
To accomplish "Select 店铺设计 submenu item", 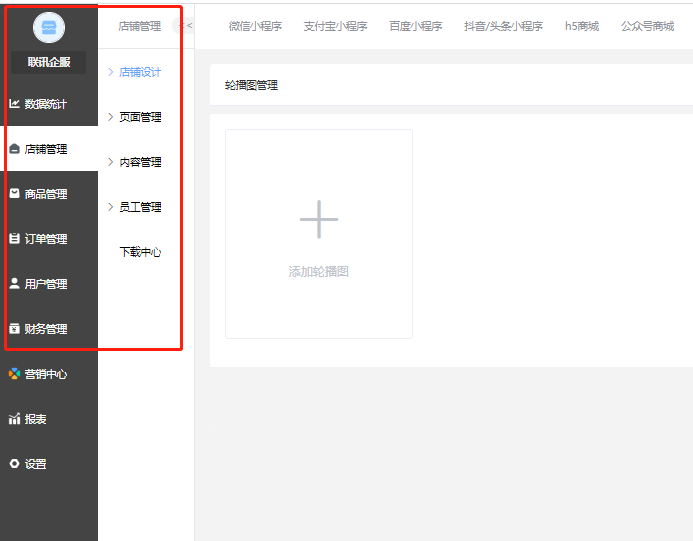I will pos(140,72).
